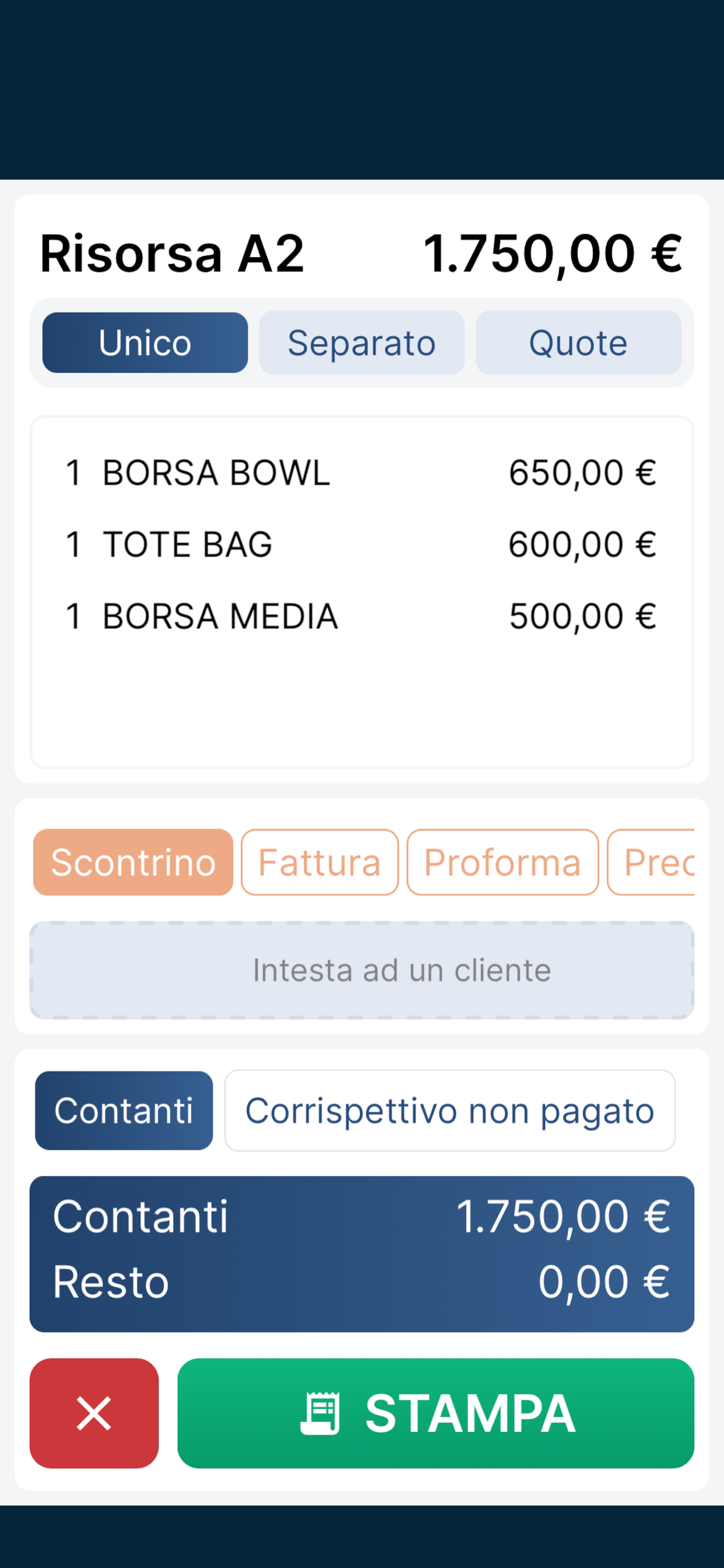Select the TOTE BAG line item
Screen dimensions: 724x1568
click(361, 544)
